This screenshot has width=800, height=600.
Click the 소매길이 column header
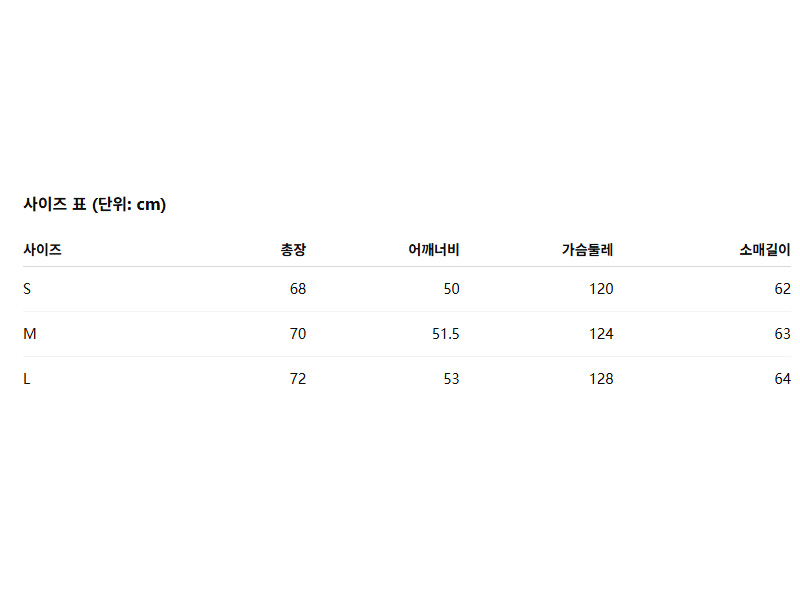click(x=765, y=250)
